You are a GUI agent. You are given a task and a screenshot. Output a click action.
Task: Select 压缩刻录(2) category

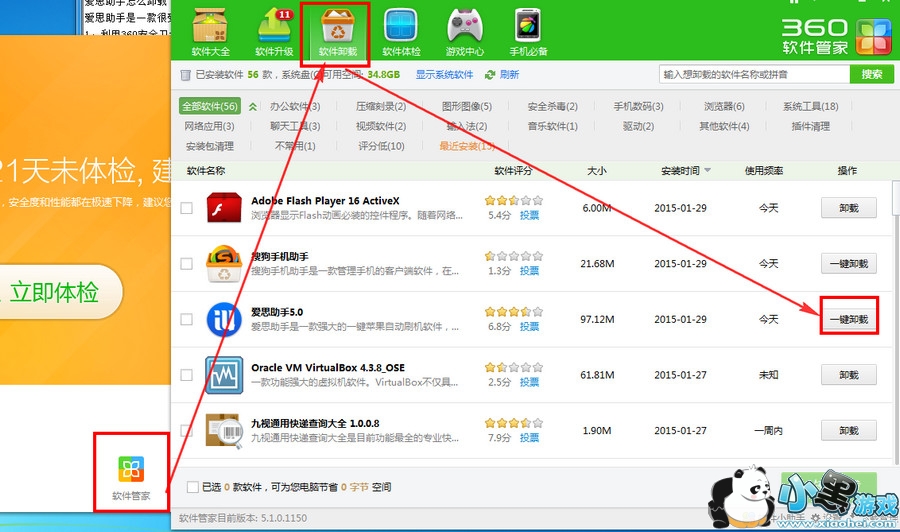click(x=381, y=107)
